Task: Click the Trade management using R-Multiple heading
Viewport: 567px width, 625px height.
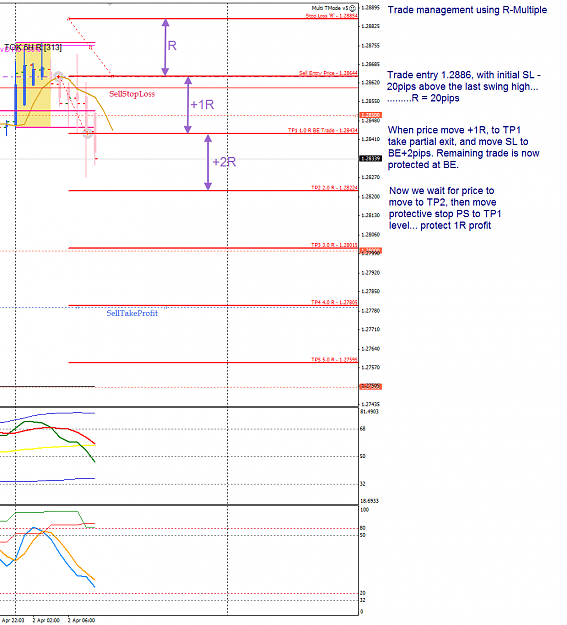Action: coord(467,10)
